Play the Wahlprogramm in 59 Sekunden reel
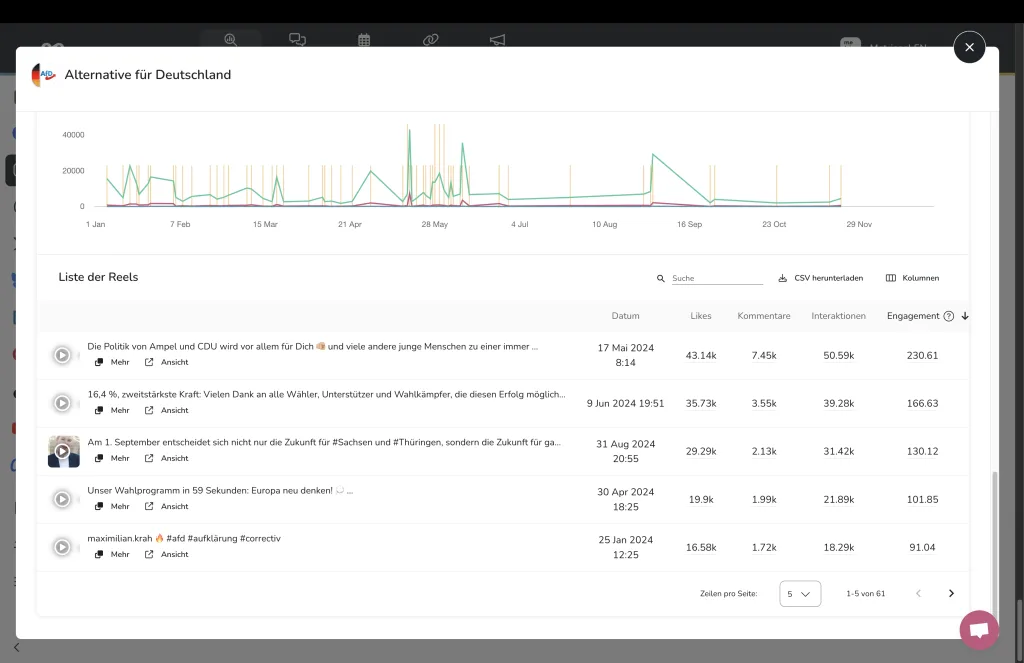 [62, 499]
